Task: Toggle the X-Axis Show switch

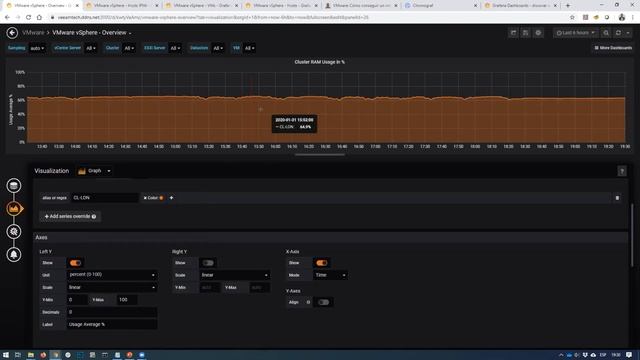Action: pyautogui.click(x=321, y=263)
